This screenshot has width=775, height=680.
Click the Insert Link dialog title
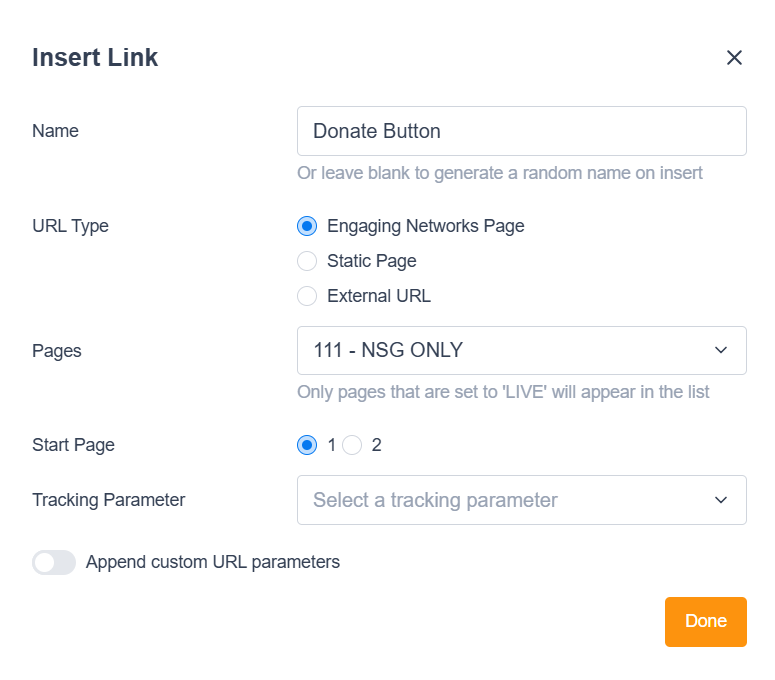95,57
